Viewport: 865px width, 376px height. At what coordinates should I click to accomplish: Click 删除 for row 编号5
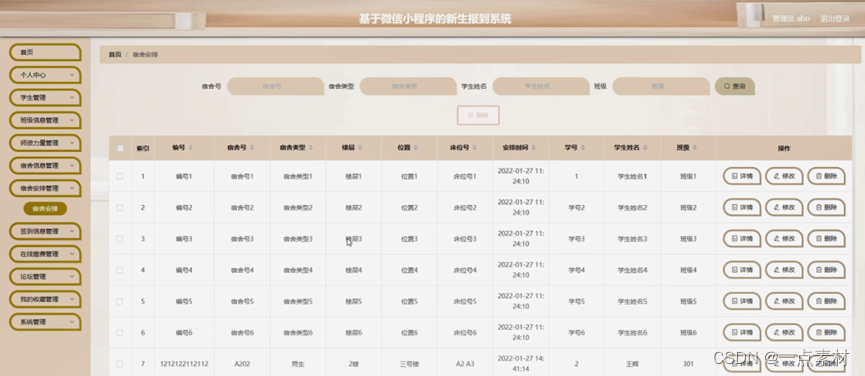point(826,302)
